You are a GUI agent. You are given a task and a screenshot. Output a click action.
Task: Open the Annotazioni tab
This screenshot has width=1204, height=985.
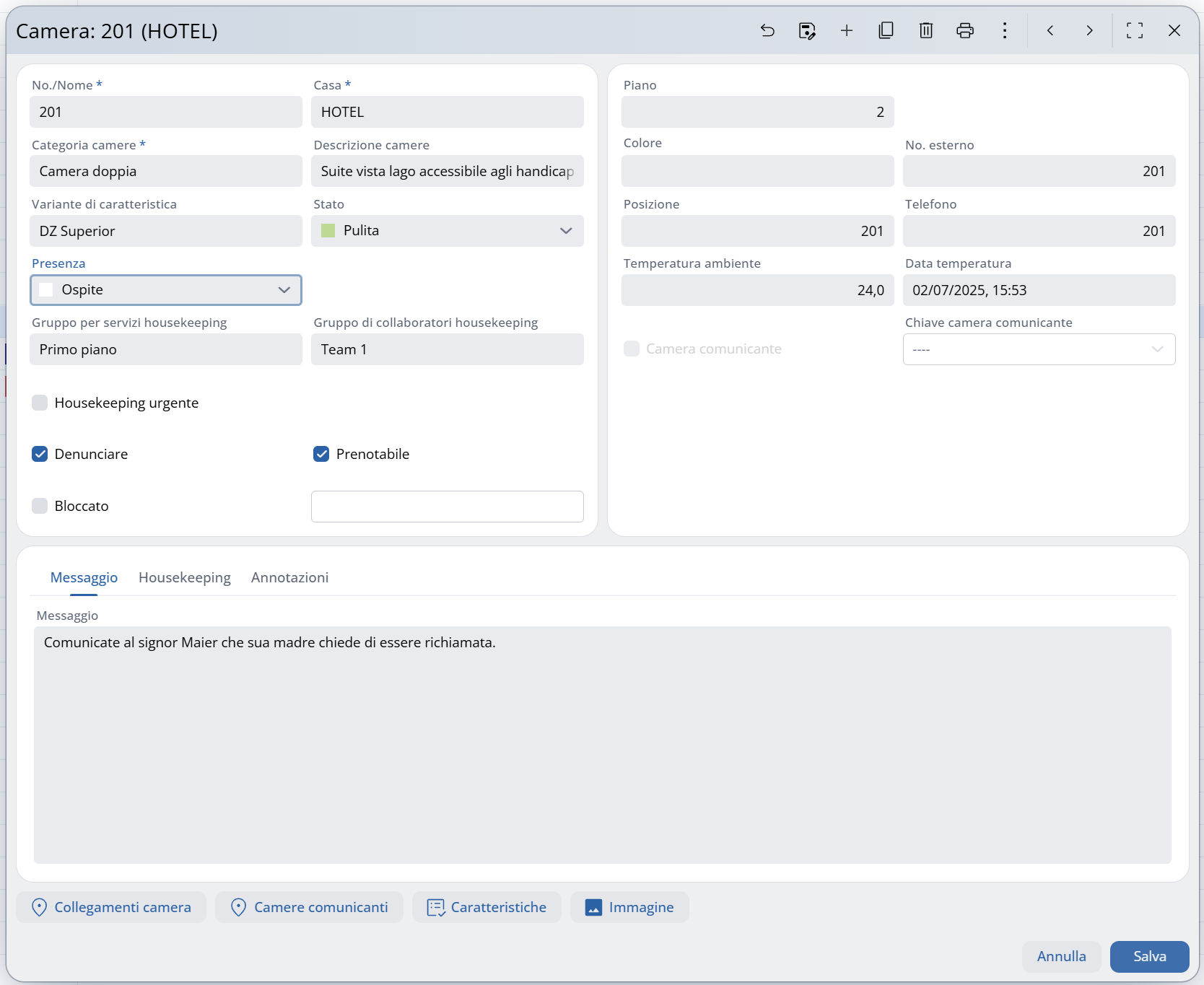(289, 577)
